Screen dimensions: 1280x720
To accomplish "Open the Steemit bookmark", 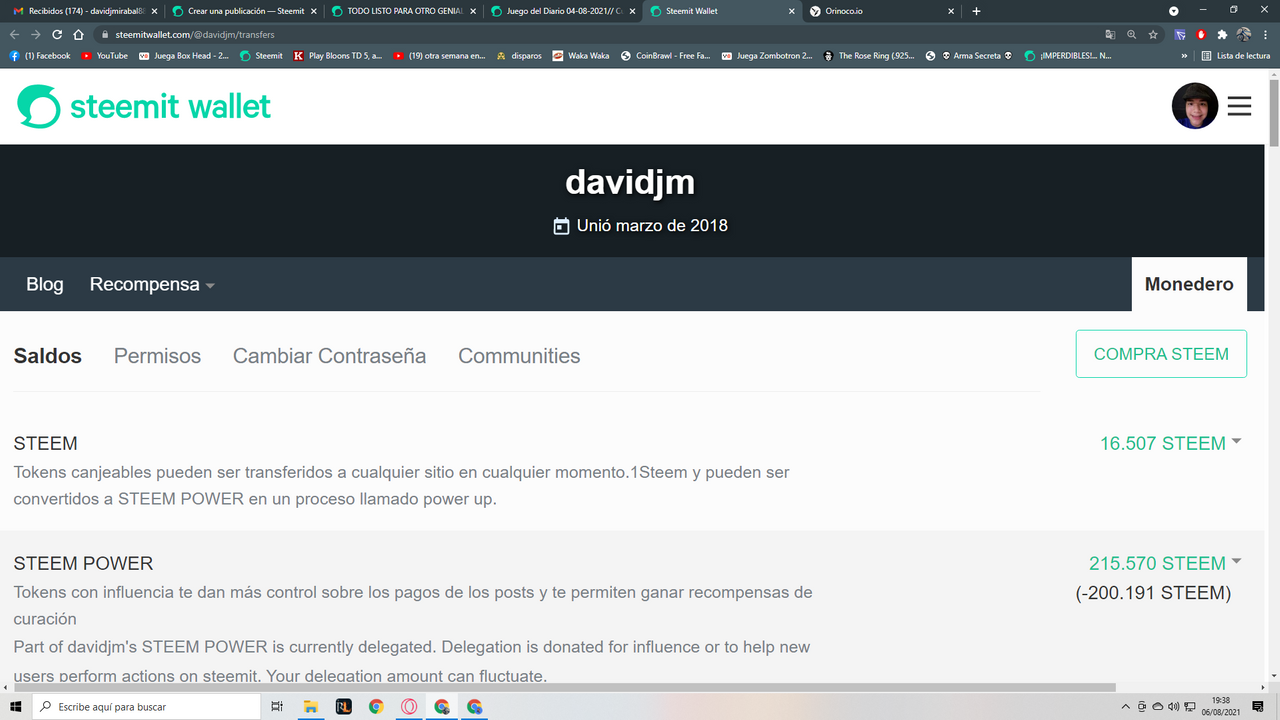I will (262, 56).
